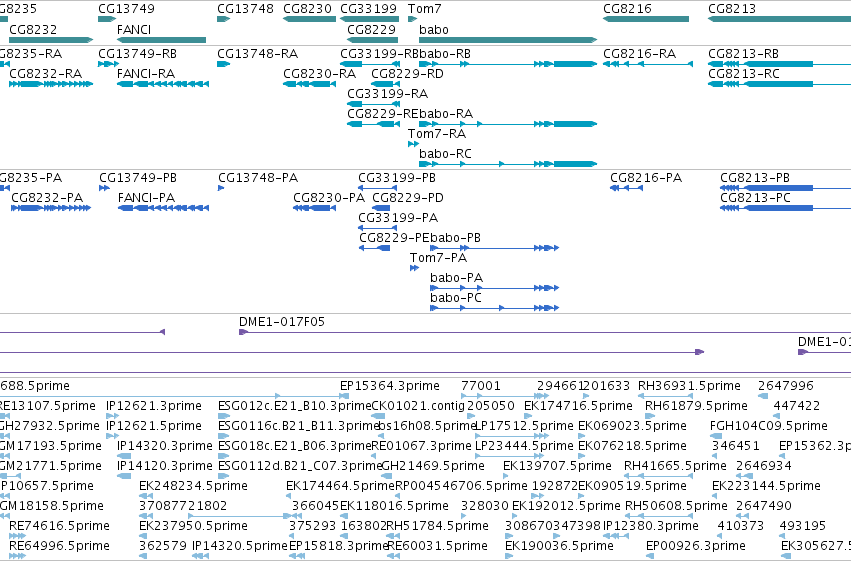Click the CG33199 gene label
Screen dimensions: 851x561
point(369,9)
